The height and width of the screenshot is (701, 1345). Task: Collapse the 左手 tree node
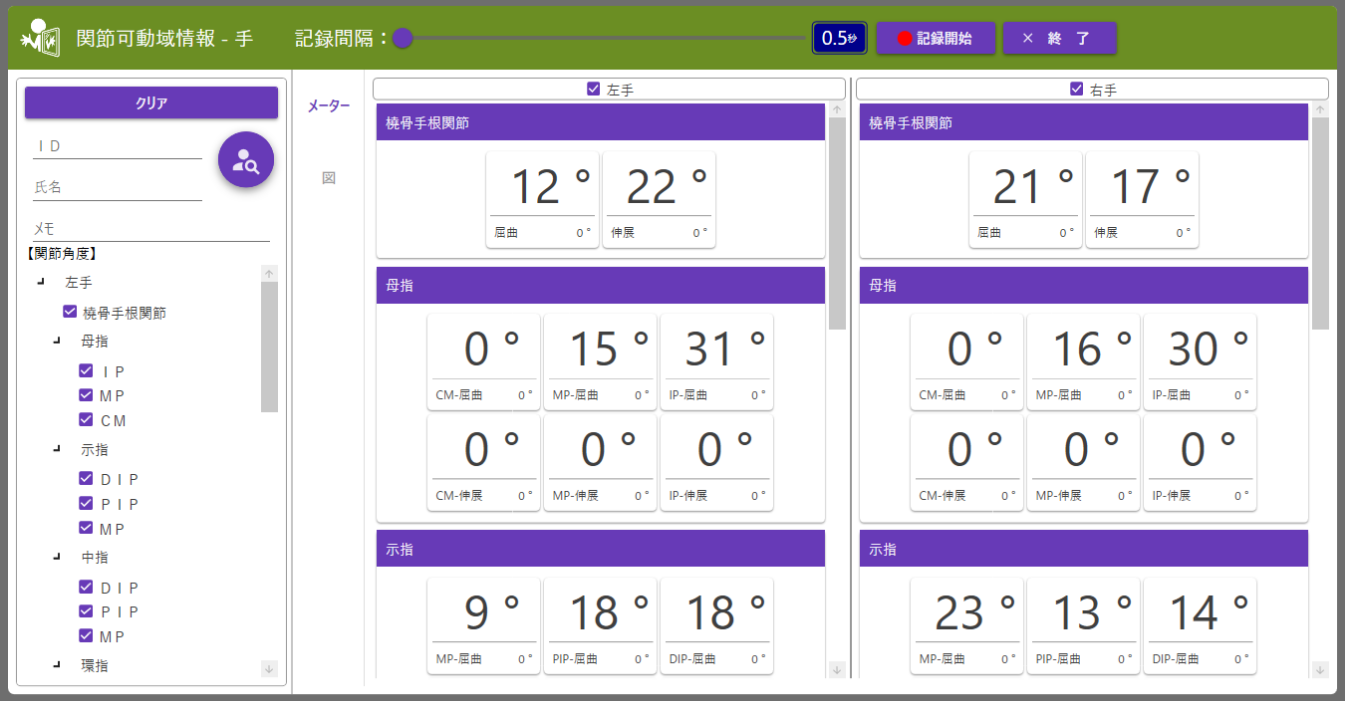click(x=41, y=283)
